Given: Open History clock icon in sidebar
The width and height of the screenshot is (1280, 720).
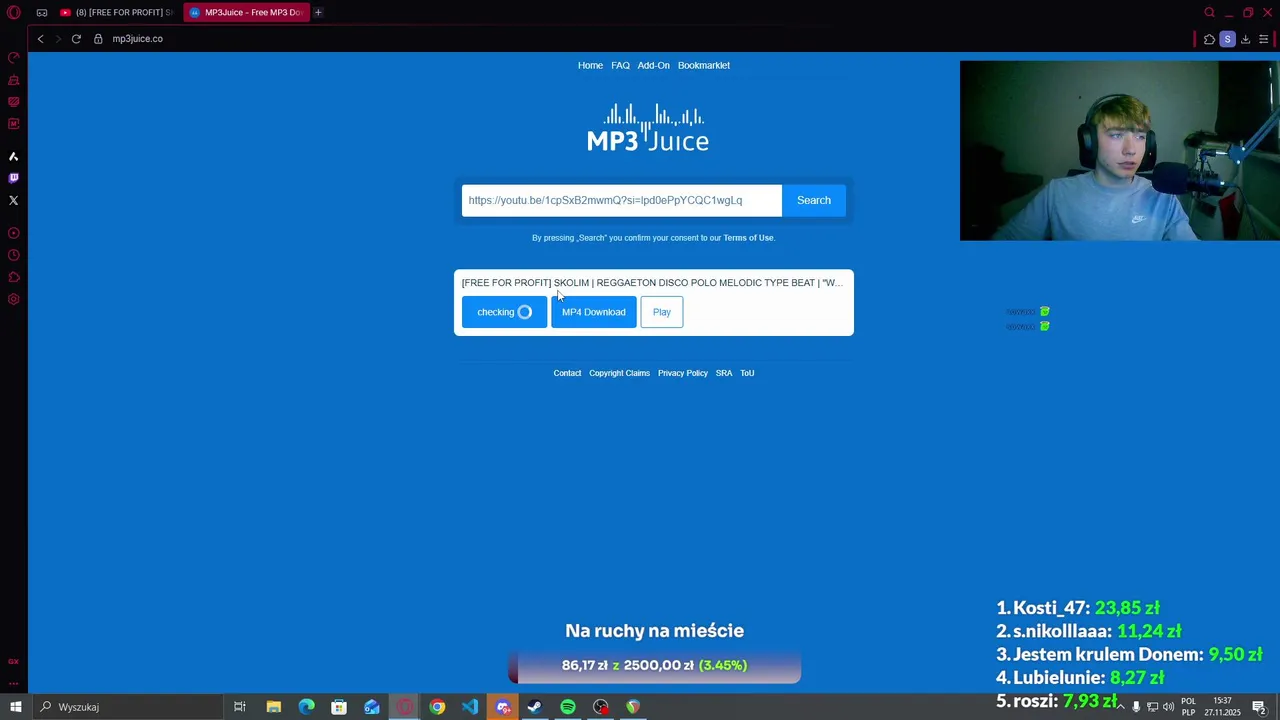Looking at the screenshot, I should [x=14, y=255].
